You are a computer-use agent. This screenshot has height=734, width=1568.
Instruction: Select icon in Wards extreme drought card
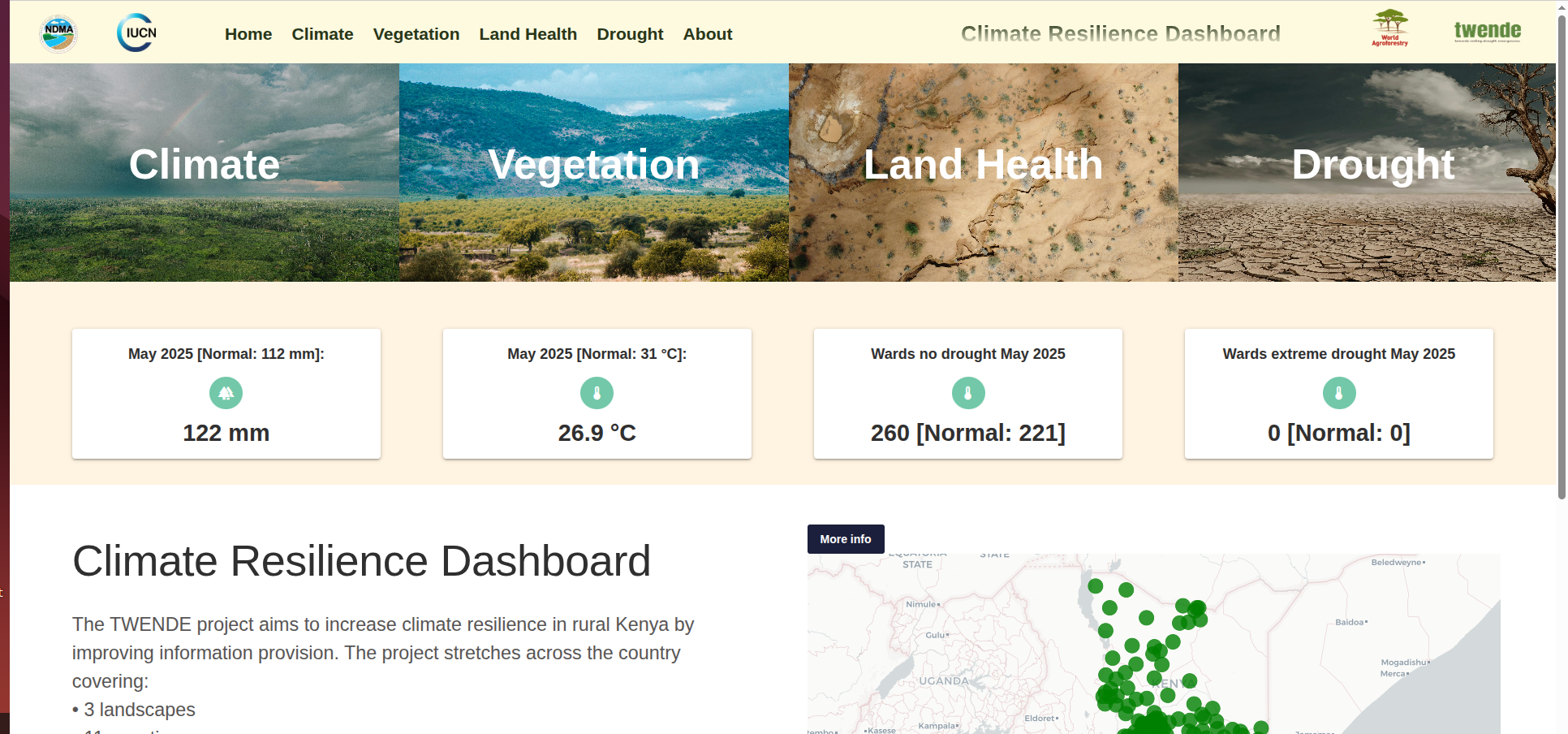coord(1339,393)
